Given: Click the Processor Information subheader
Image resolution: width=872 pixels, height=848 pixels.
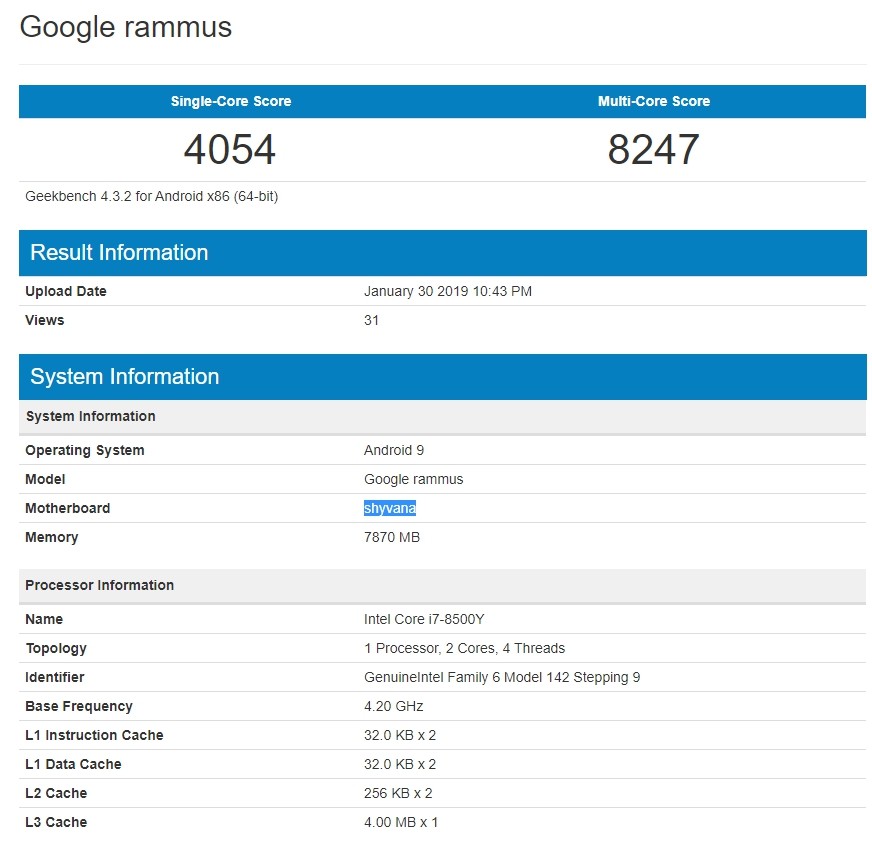Looking at the screenshot, I should pos(99,585).
